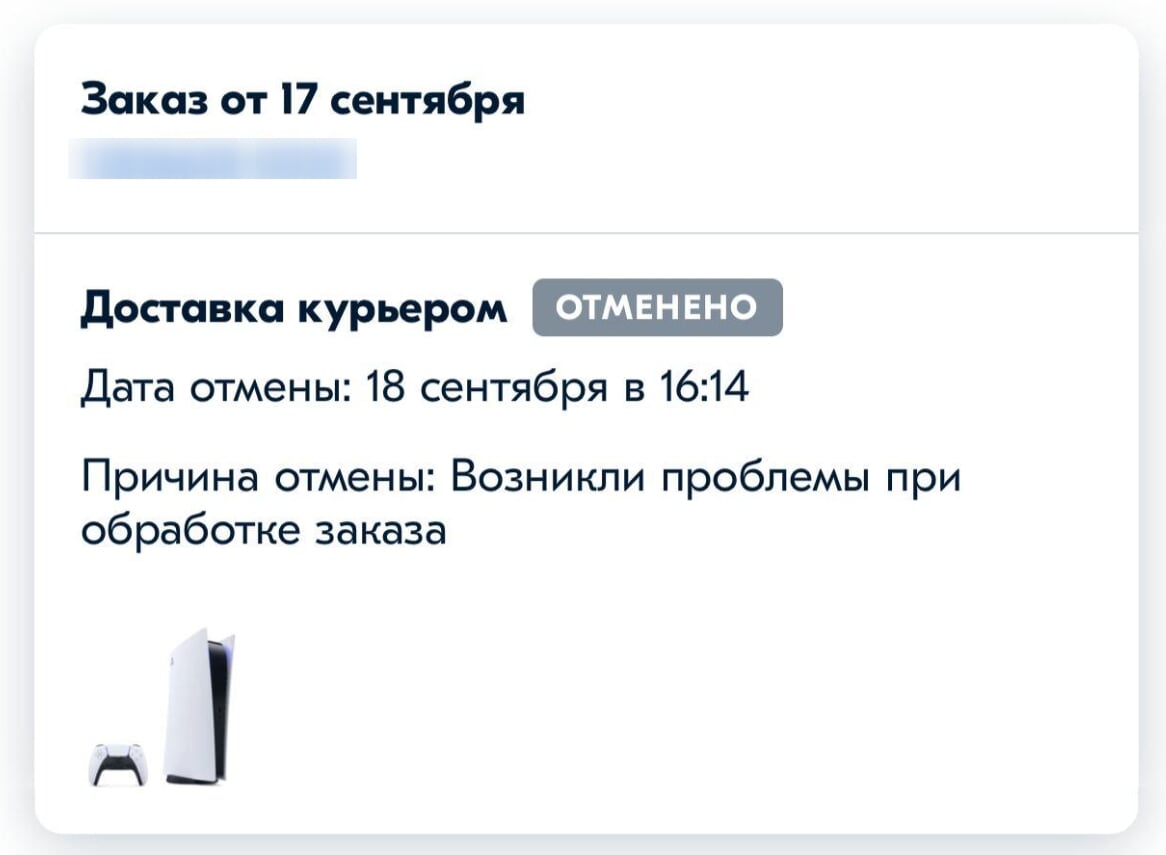Click the 18 сентября cancellation date text
Screen dimensions: 1166x855
point(486,387)
